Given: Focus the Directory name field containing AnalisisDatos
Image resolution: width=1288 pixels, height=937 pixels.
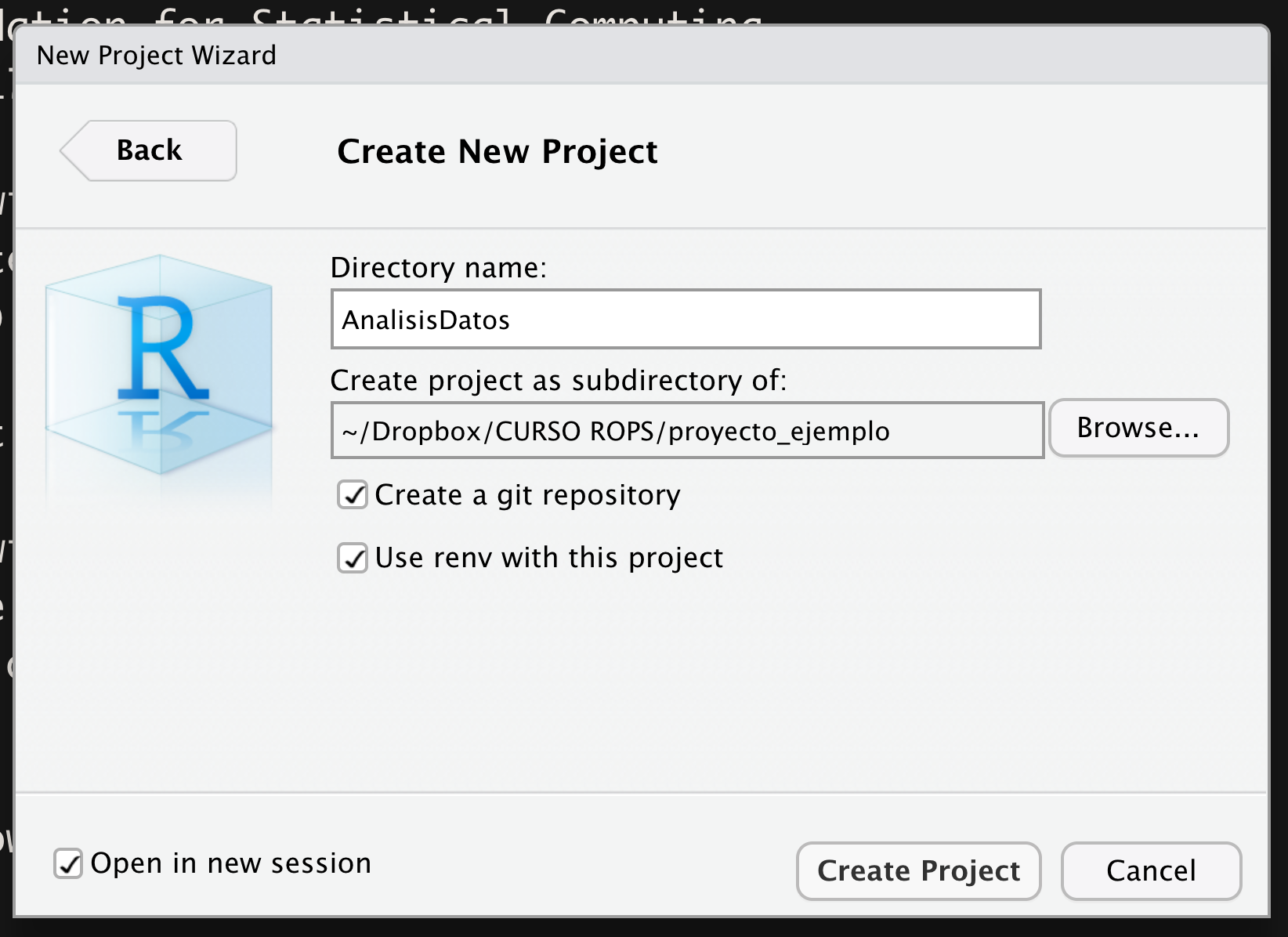Looking at the screenshot, I should (x=686, y=319).
